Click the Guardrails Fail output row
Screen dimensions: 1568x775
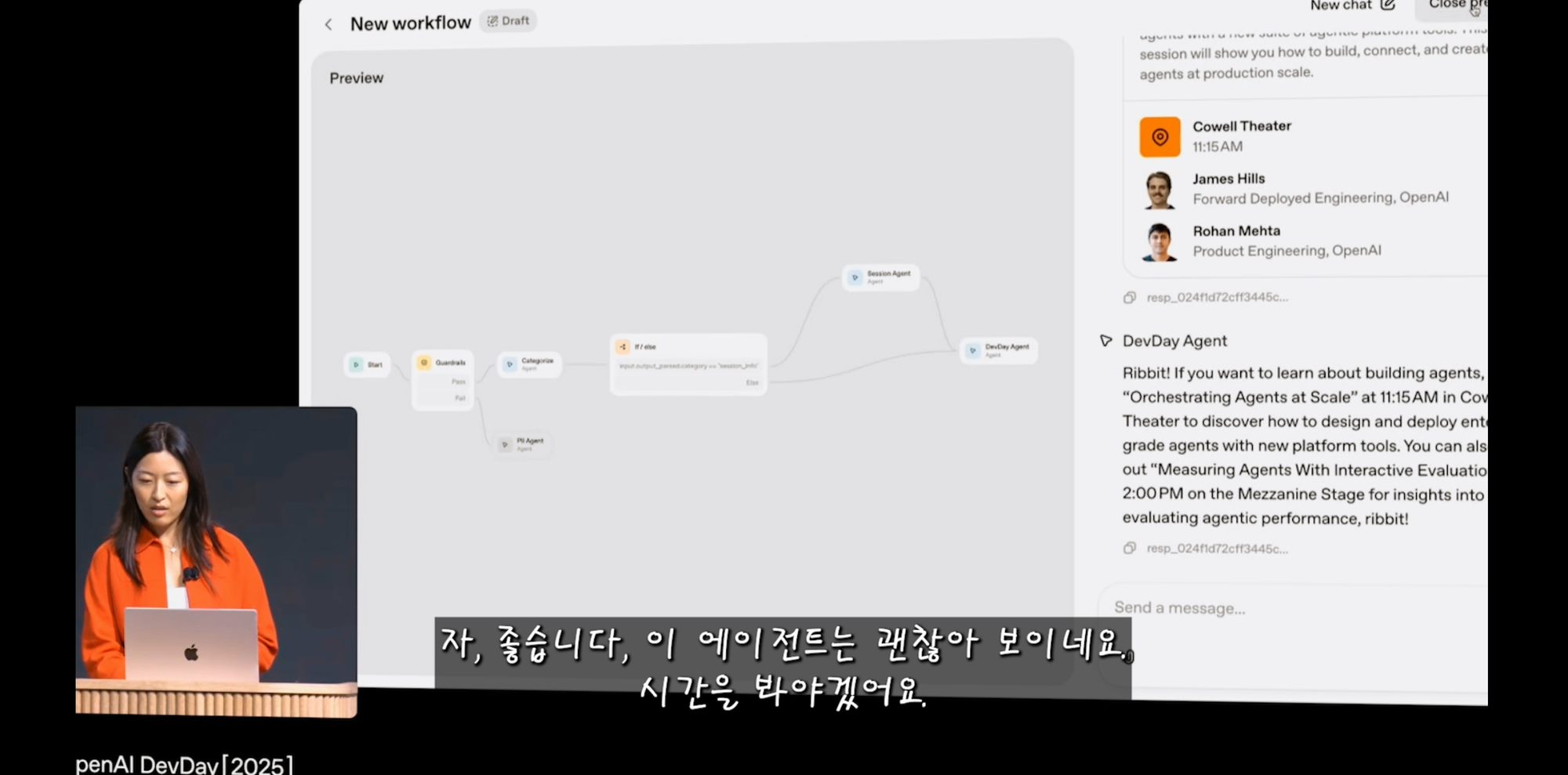click(444, 399)
